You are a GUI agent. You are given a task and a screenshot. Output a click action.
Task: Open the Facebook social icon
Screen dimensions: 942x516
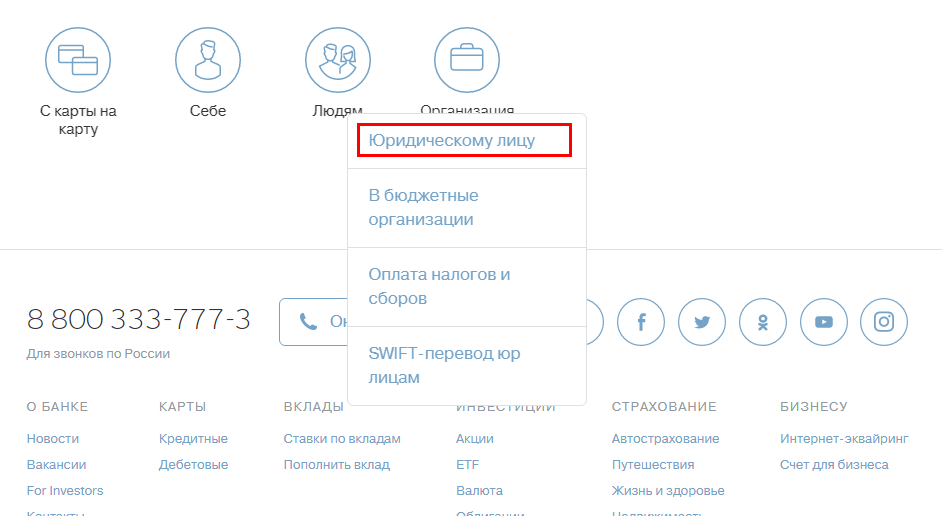pyautogui.click(x=641, y=322)
